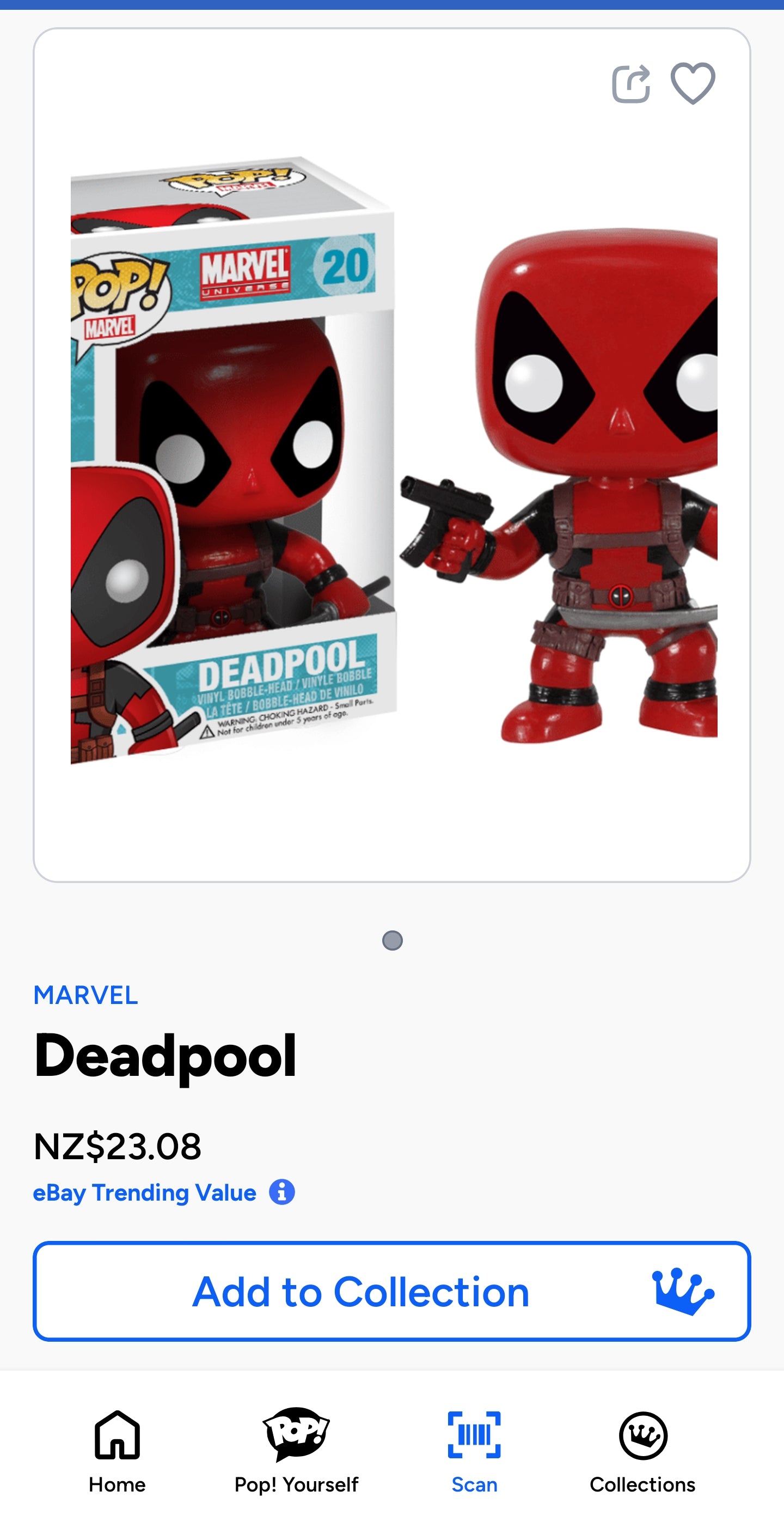
Task: Open Pop! Yourself logo icon
Action: pyautogui.click(x=296, y=1434)
